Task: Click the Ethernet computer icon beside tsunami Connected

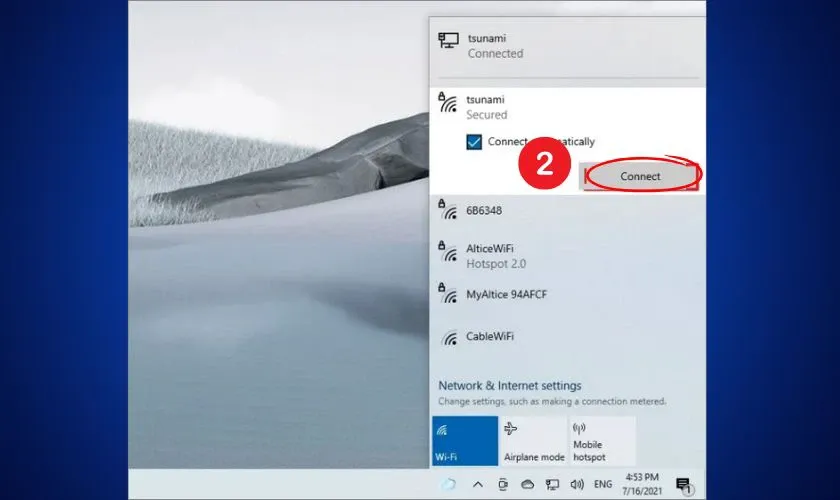Action: 448,40
